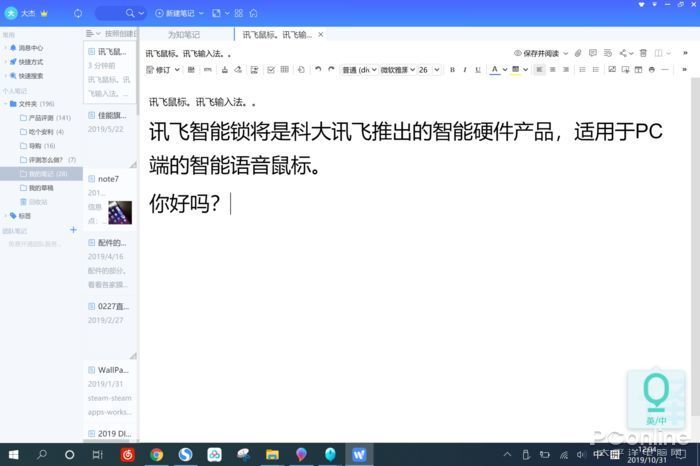Collapse the 文件夹 (196) folder tree
700x466 pixels.
(6, 104)
